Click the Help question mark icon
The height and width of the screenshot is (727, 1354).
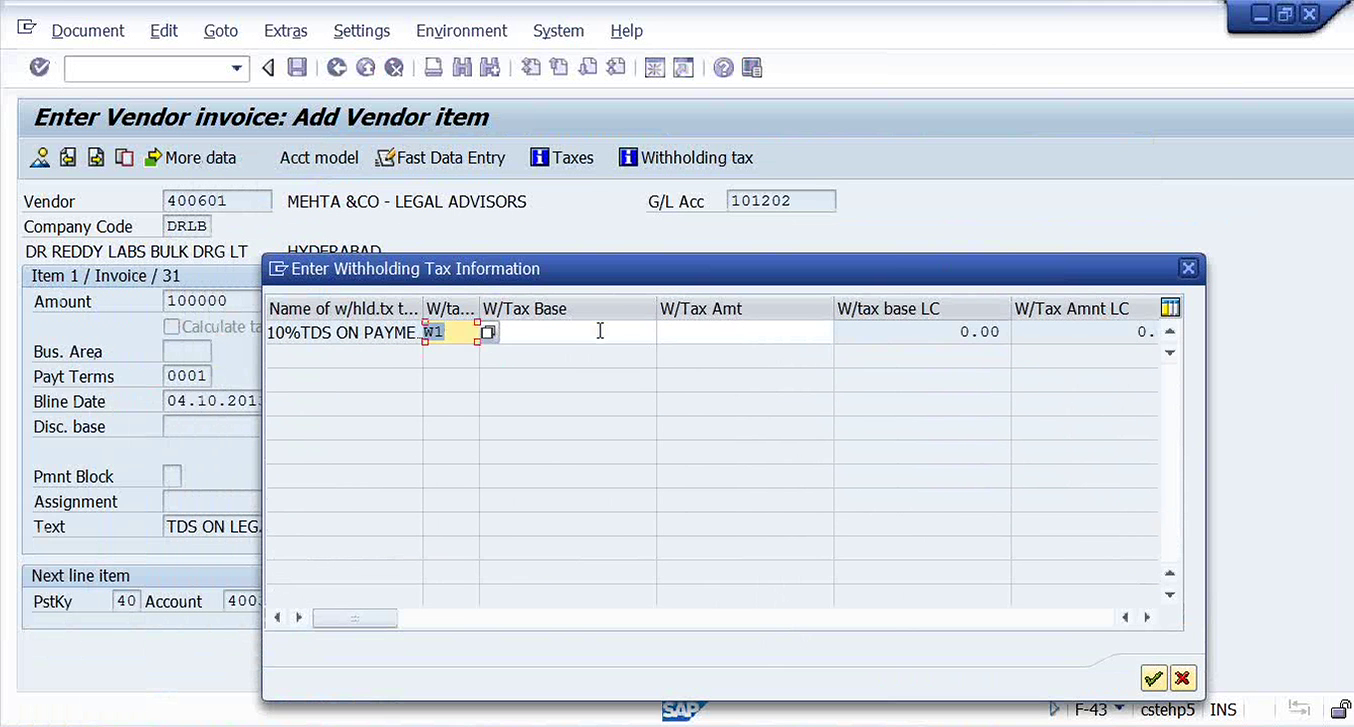724,68
